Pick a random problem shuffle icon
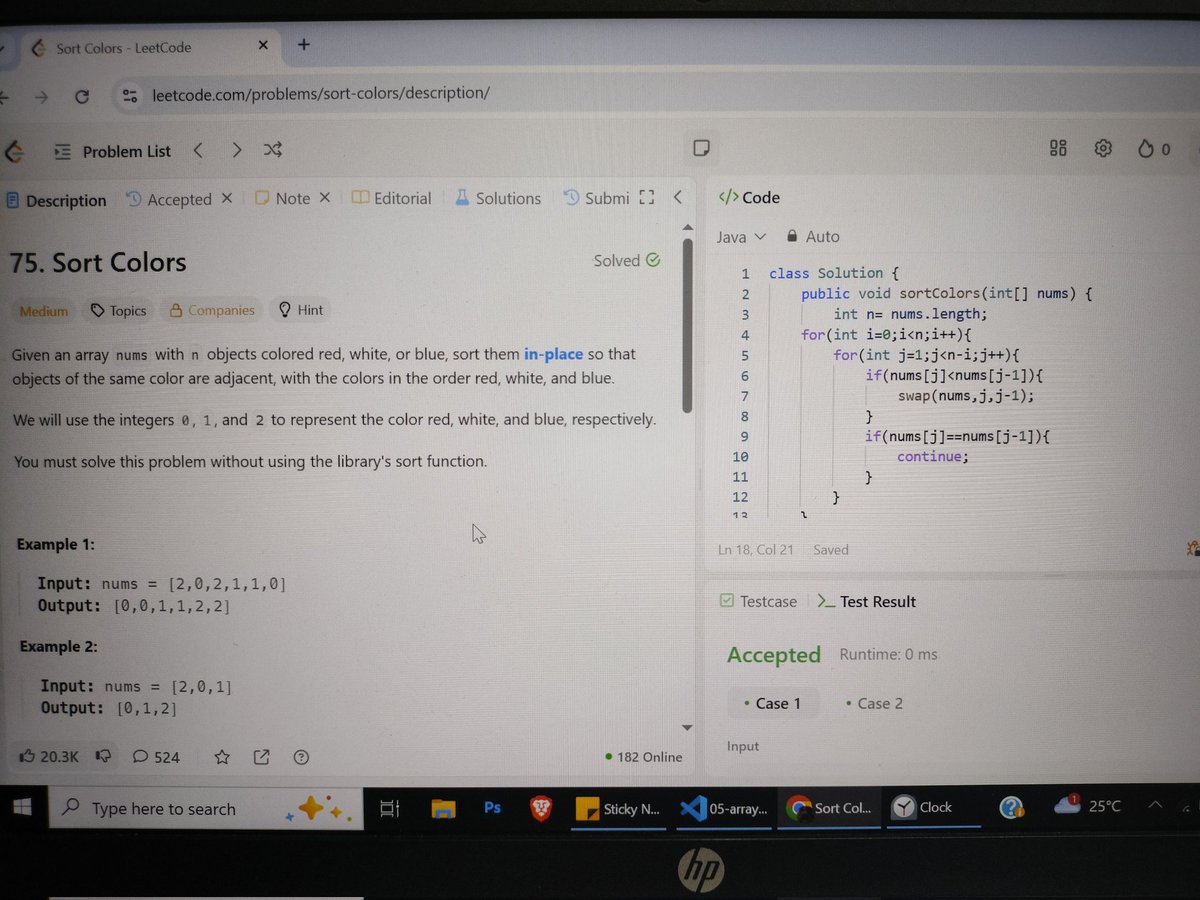This screenshot has height=900, width=1200. pos(273,151)
